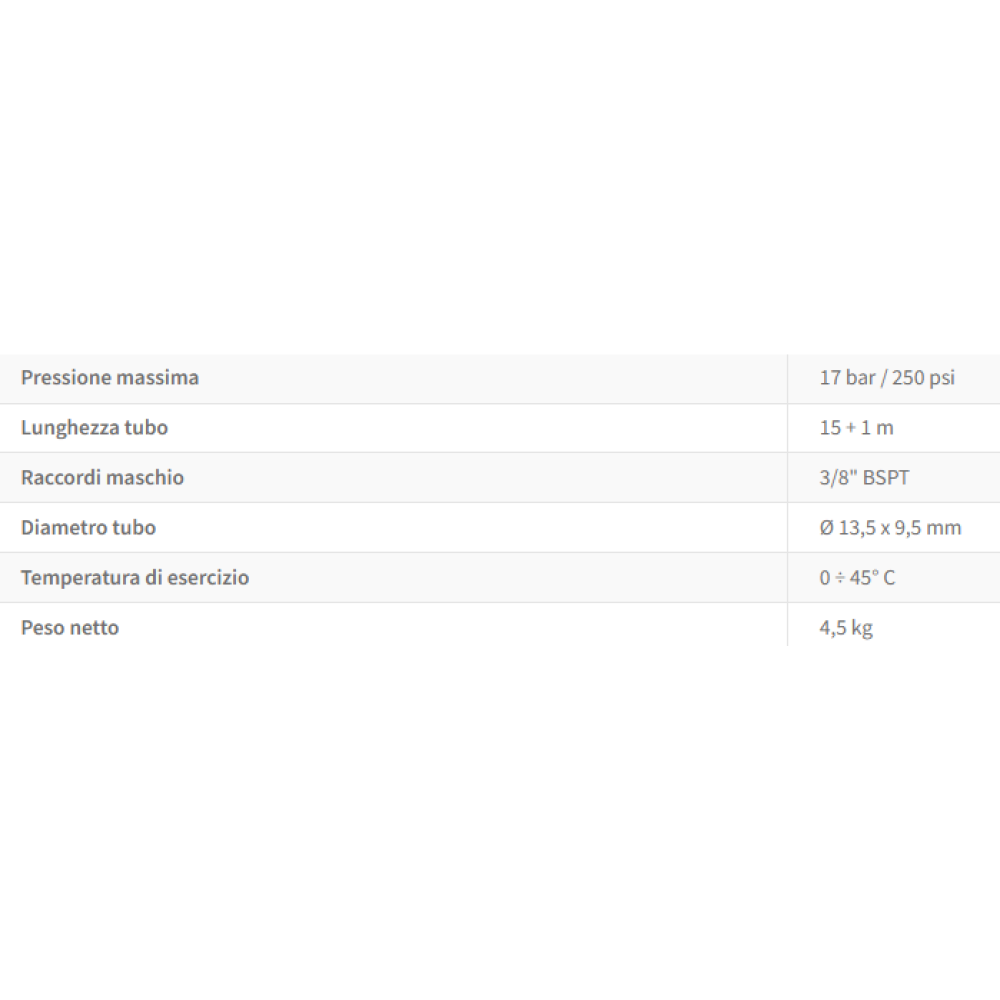Screen dimensions: 1000x1000
Task: Select the "4,5 kg" weight value
Action: click(x=846, y=628)
